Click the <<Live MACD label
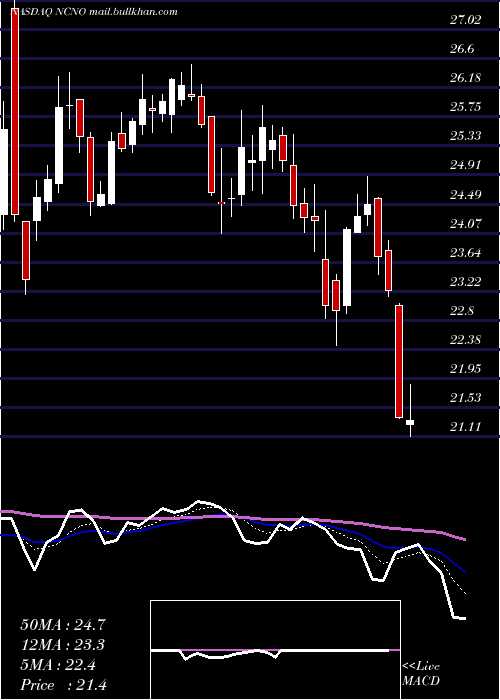The height and width of the screenshot is (700, 500). 421,674
